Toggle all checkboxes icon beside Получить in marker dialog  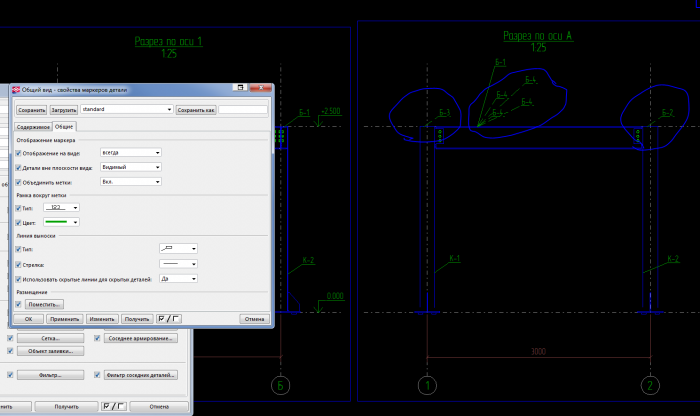[x=169, y=319]
